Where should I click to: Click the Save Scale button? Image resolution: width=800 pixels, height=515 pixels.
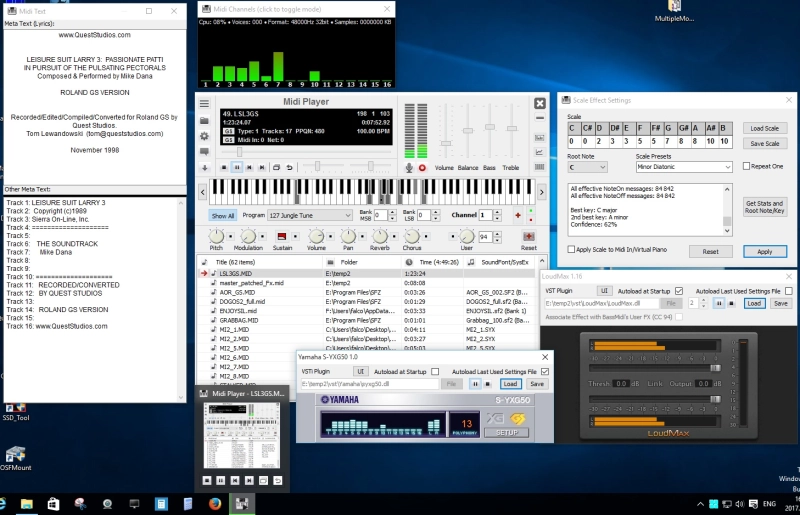point(764,143)
